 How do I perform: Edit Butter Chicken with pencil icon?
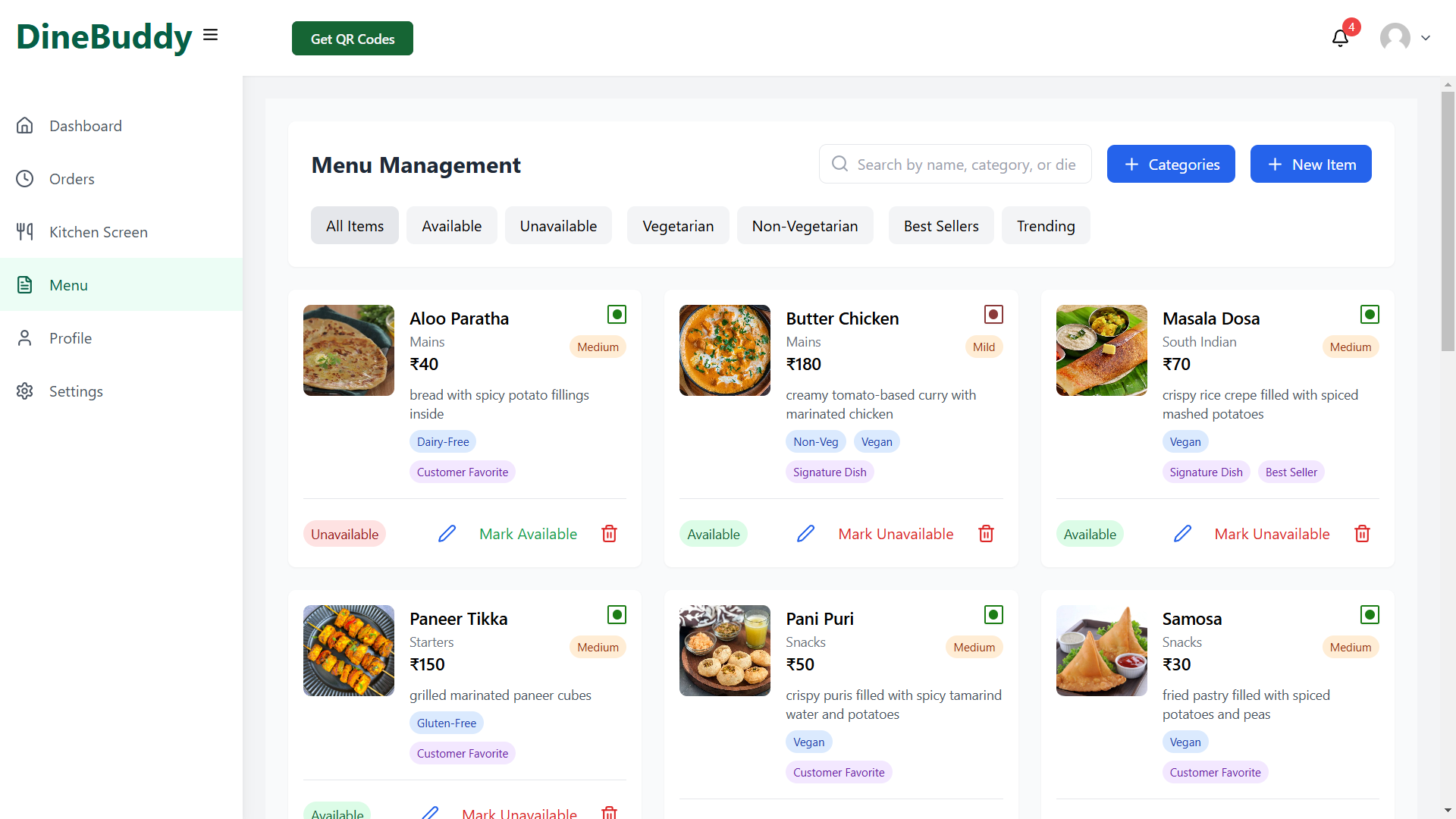pyautogui.click(x=806, y=534)
